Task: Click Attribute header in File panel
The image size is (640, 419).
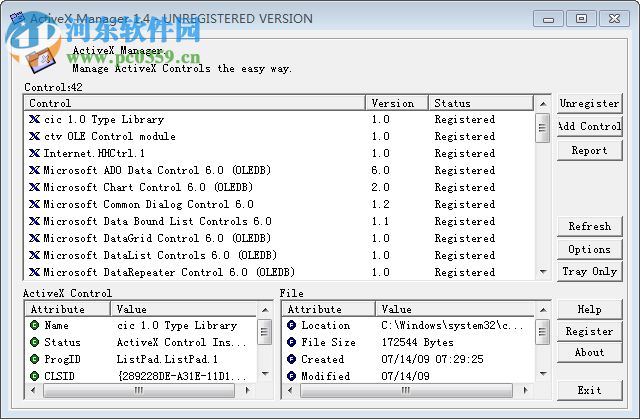Action: coord(329,309)
